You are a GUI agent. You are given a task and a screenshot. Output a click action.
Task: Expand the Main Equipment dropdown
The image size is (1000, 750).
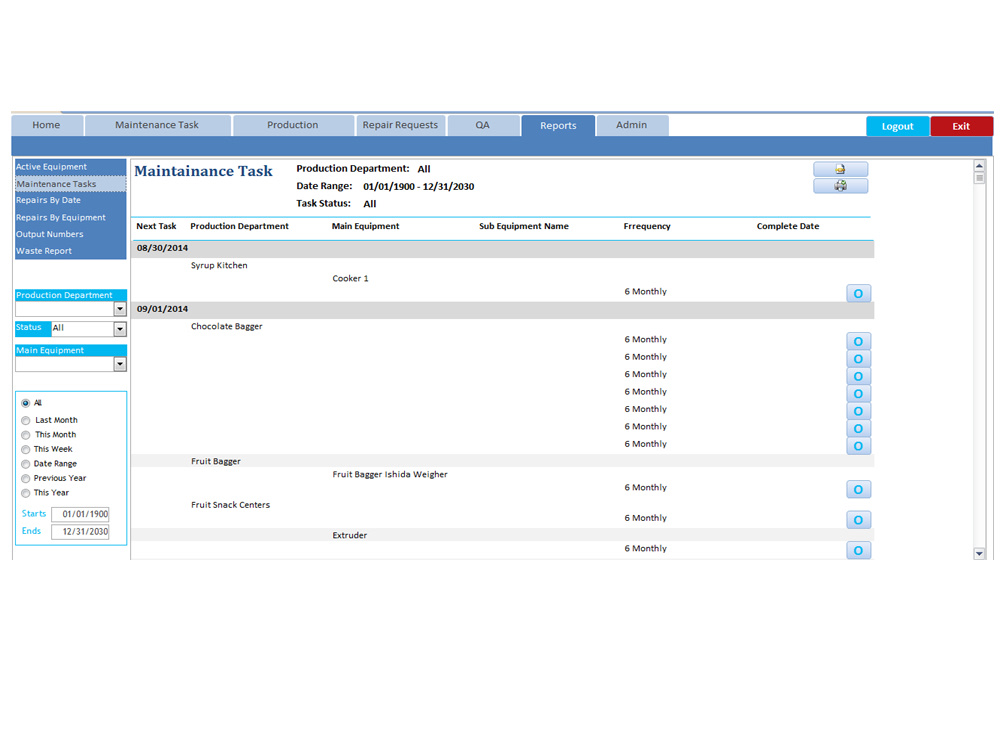[x=120, y=364]
